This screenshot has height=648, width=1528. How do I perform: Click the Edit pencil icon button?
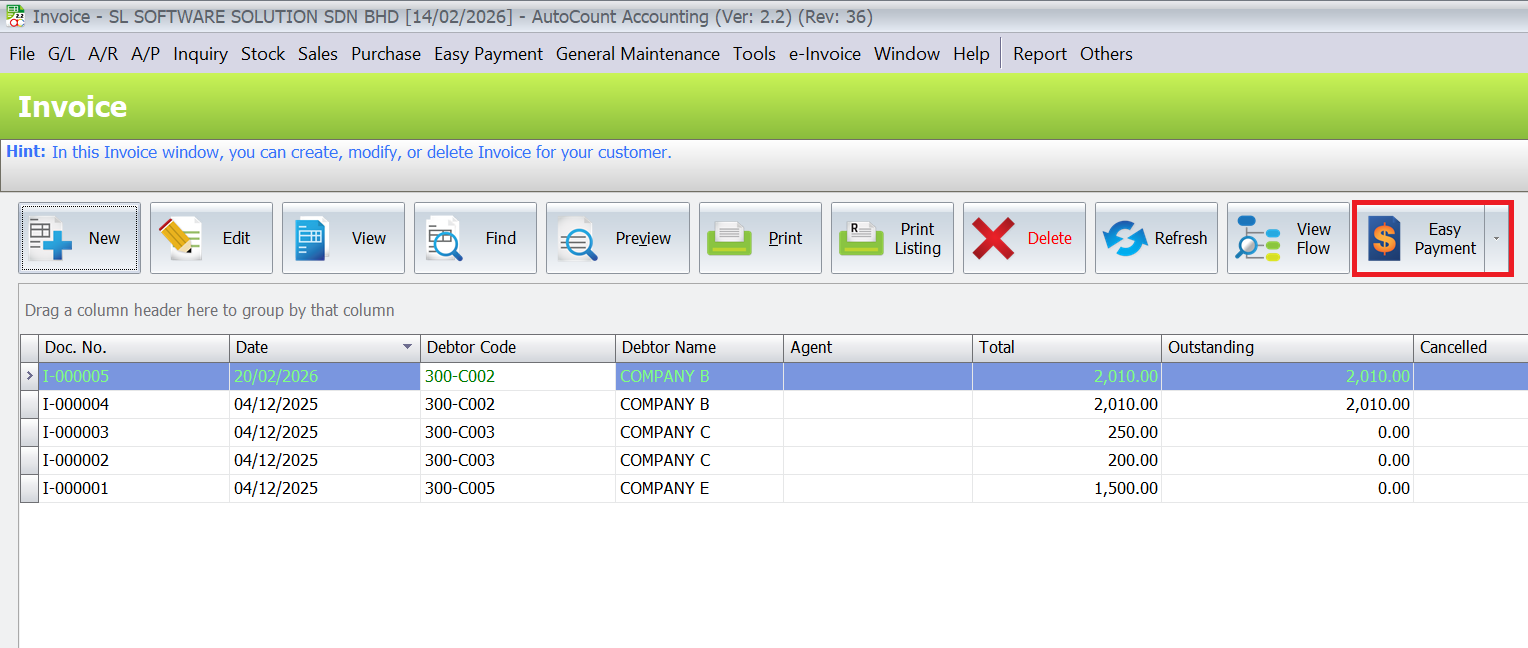click(x=211, y=238)
